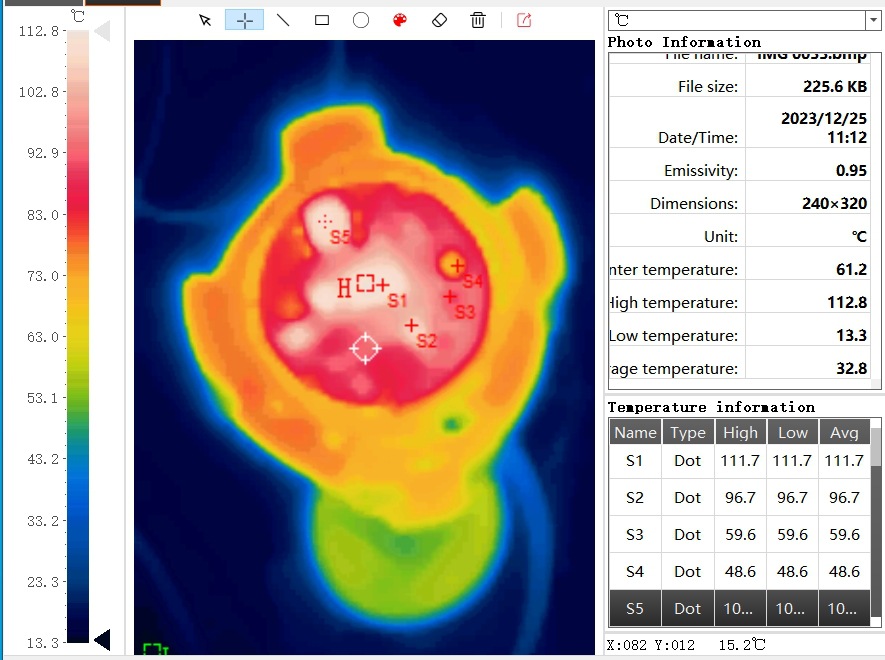The image size is (885, 660).
Task: Select the S4 row in temperature table
Action: [x=739, y=572]
